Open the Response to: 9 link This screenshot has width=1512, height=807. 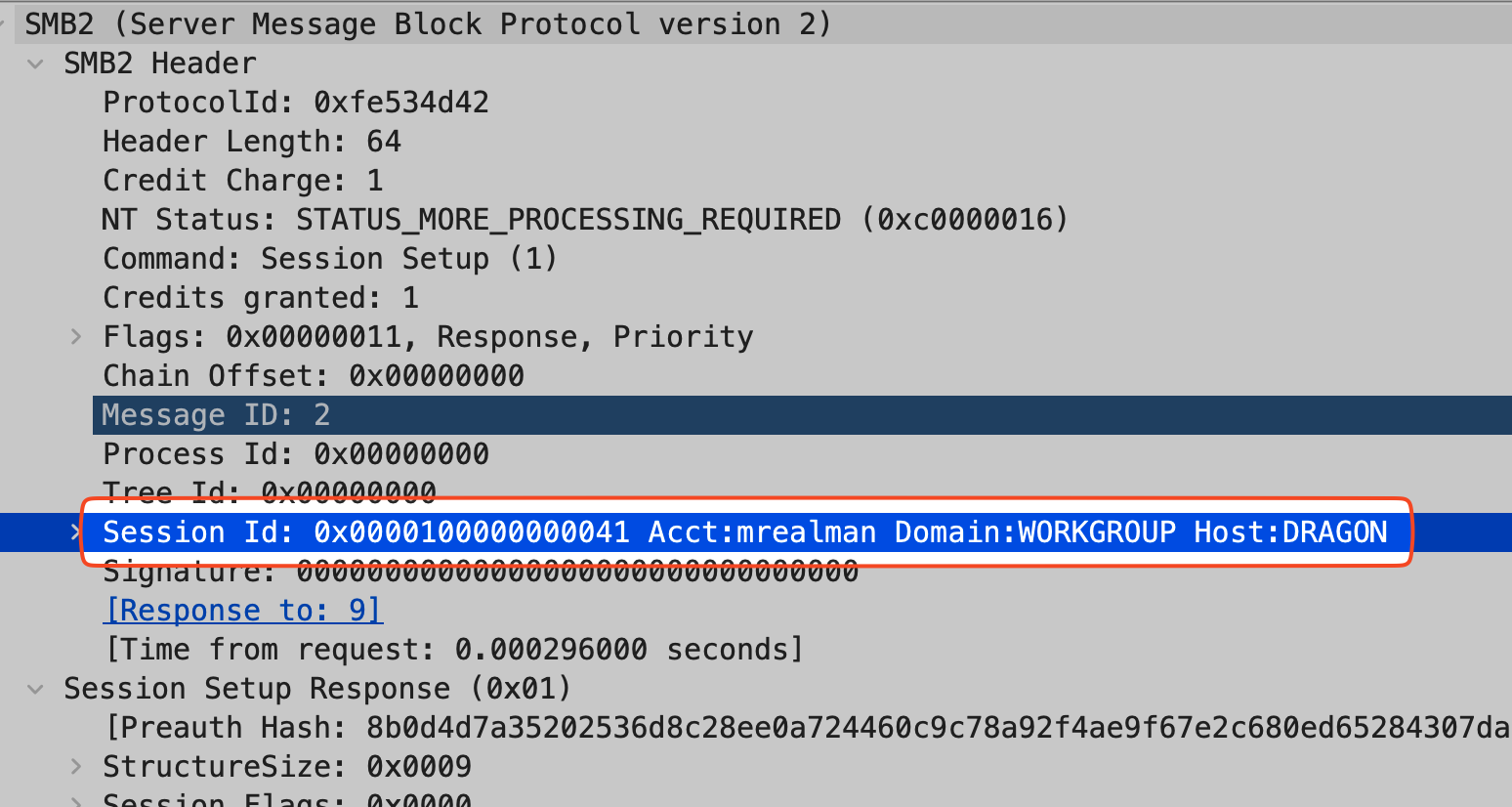(243, 611)
